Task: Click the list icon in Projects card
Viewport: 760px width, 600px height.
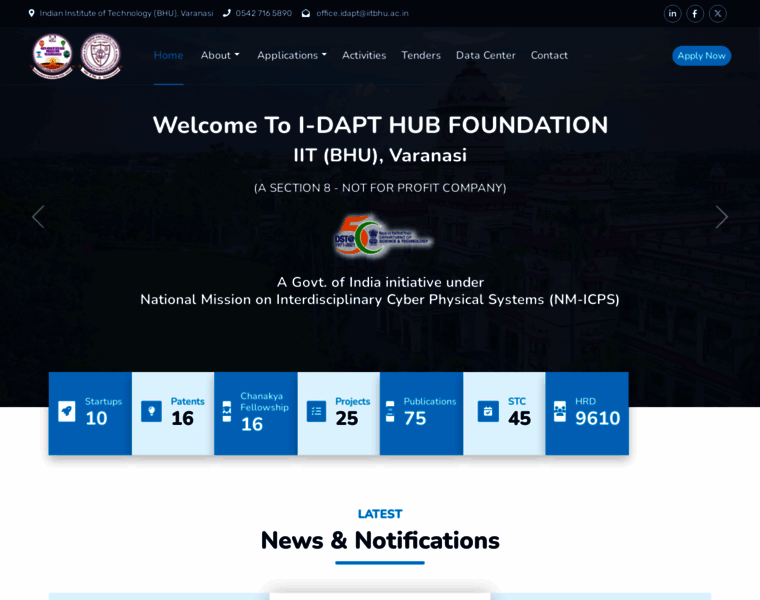Action: 317,411
